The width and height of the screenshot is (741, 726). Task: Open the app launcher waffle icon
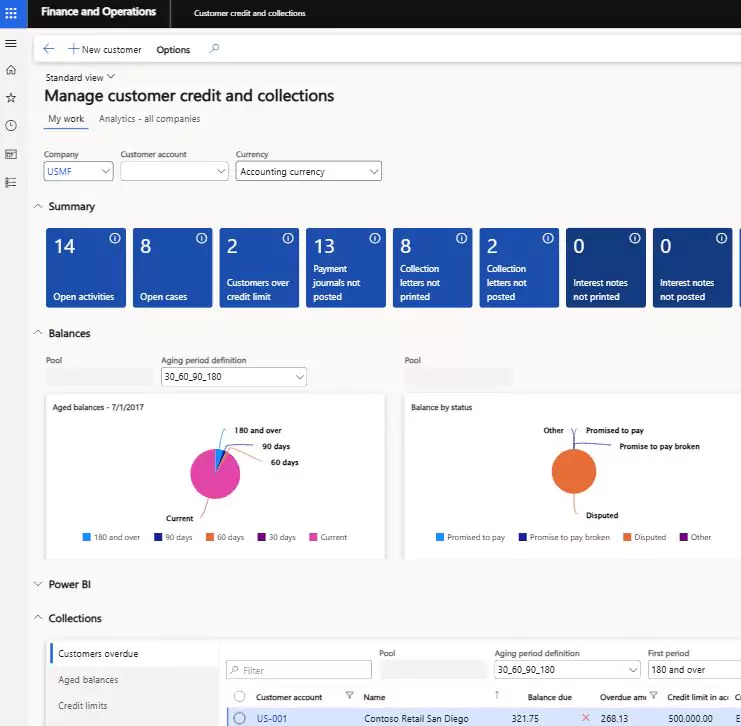11,13
